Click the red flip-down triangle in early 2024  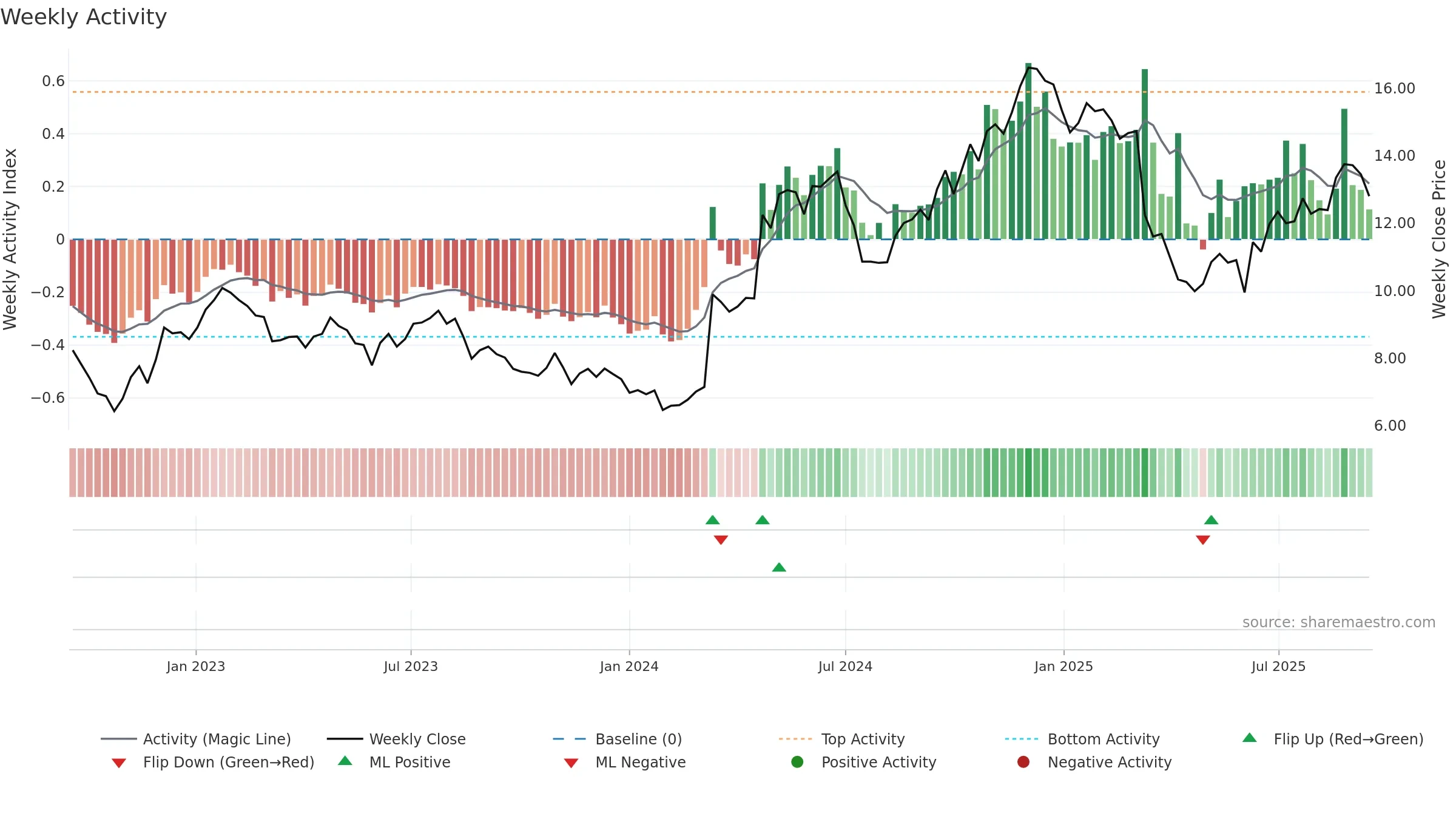[721, 540]
